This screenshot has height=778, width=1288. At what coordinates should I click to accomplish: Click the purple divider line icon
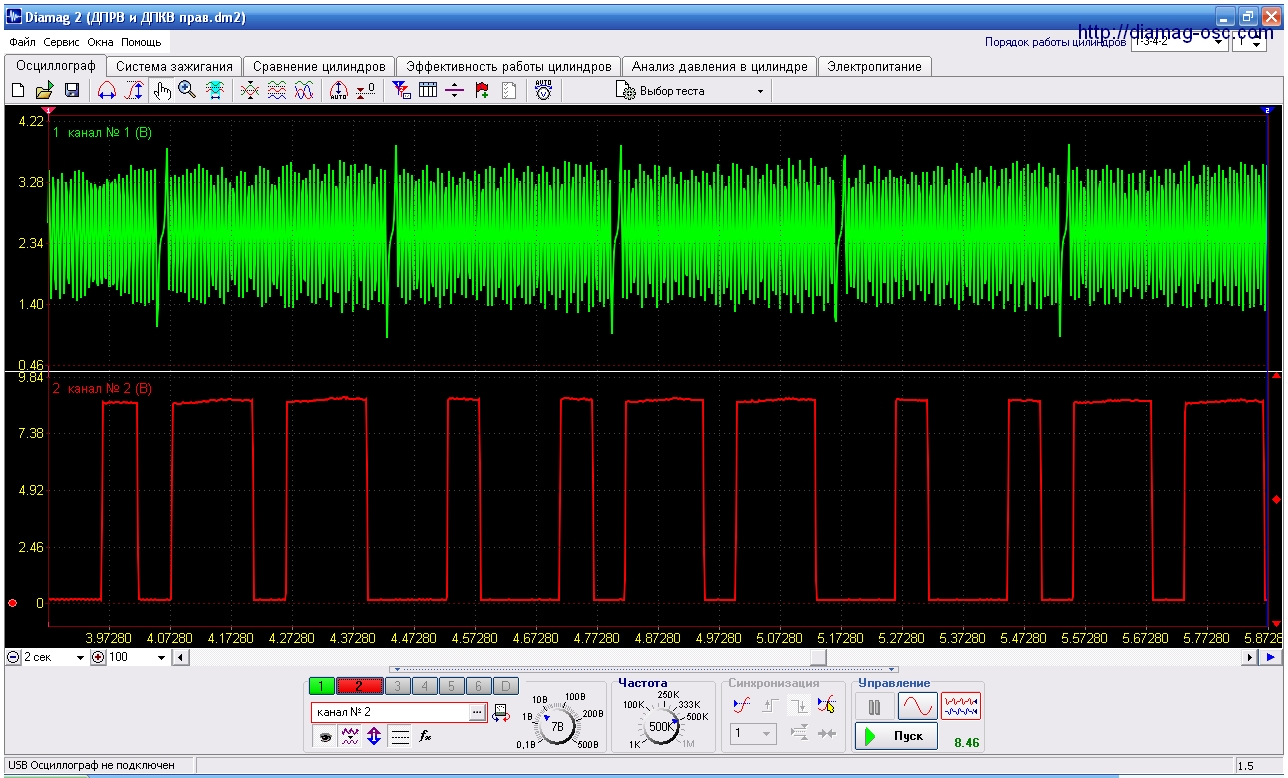pyautogui.click(x=455, y=91)
